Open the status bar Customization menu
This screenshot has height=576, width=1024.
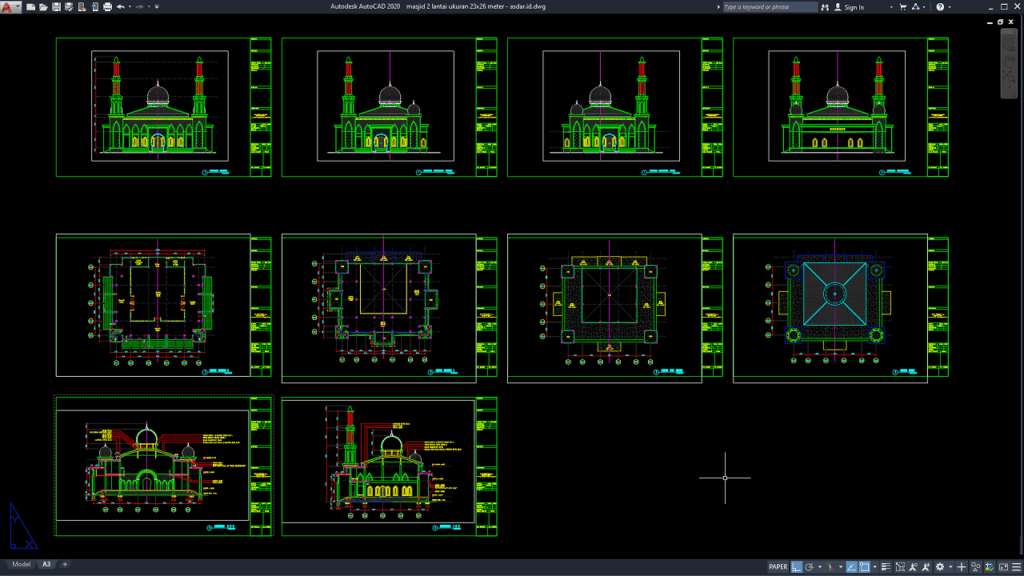pyautogui.click(x=1015, y=567)
